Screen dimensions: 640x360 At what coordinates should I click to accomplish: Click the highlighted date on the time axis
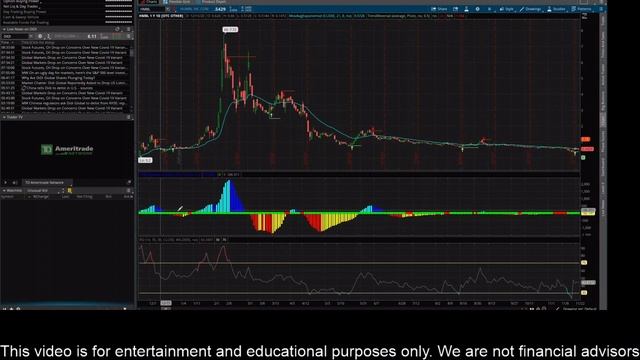coord(166,303)
